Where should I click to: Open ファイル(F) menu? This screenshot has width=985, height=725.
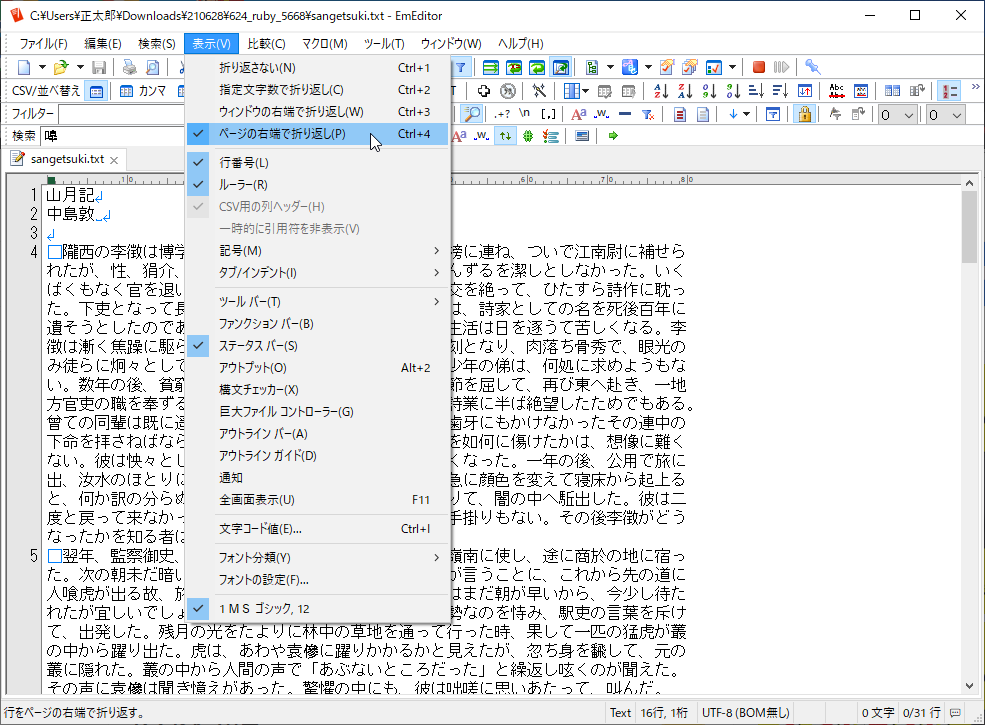pos(43,44)
